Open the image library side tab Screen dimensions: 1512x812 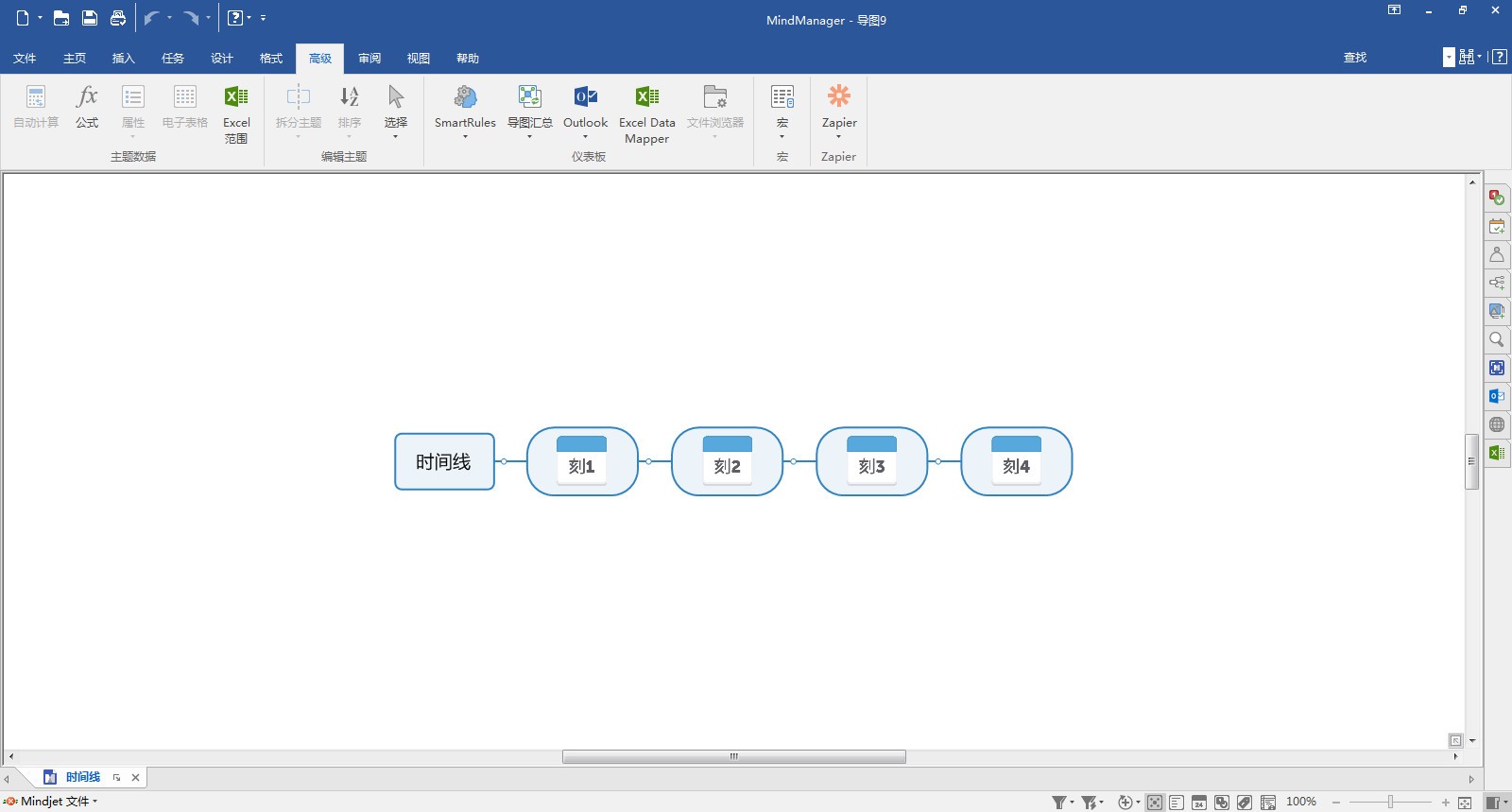tap(1497, 311)
